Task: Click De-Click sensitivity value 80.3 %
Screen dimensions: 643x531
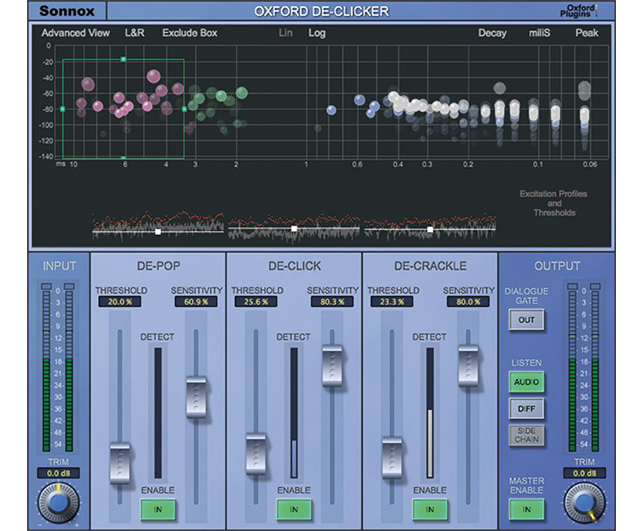Action: pyautogui.click(x=332, y=302)
